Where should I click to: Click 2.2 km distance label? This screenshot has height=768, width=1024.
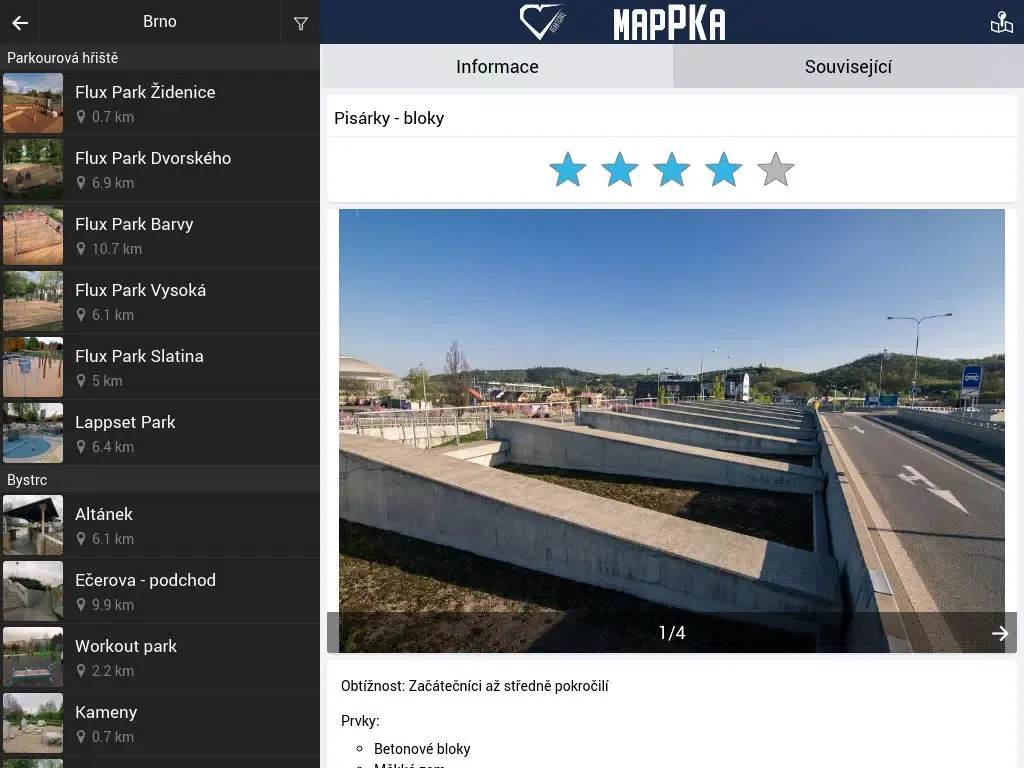coord(112,671)
